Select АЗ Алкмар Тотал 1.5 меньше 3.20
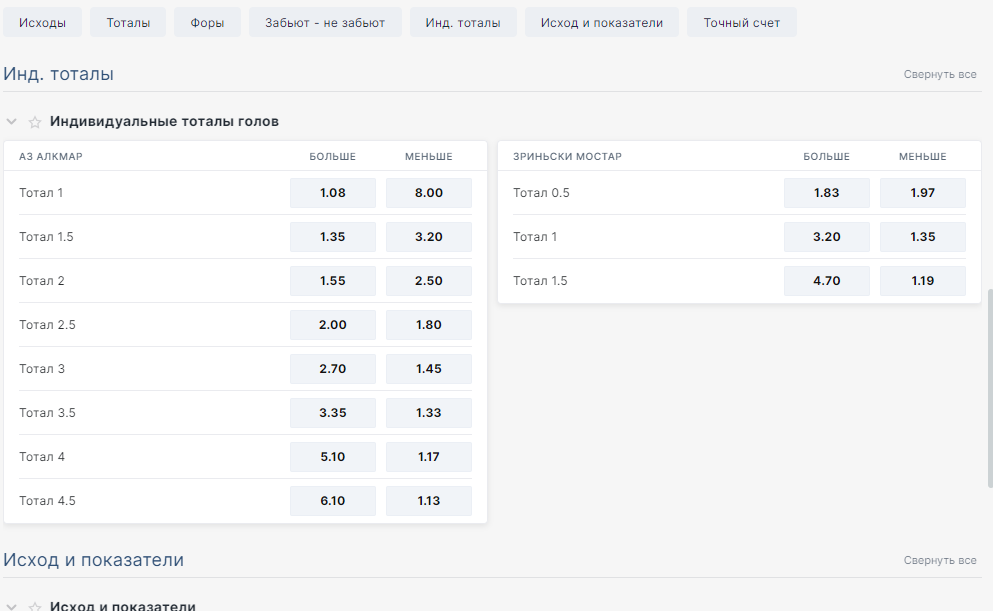The image size is (993, 611). (429, 237)
